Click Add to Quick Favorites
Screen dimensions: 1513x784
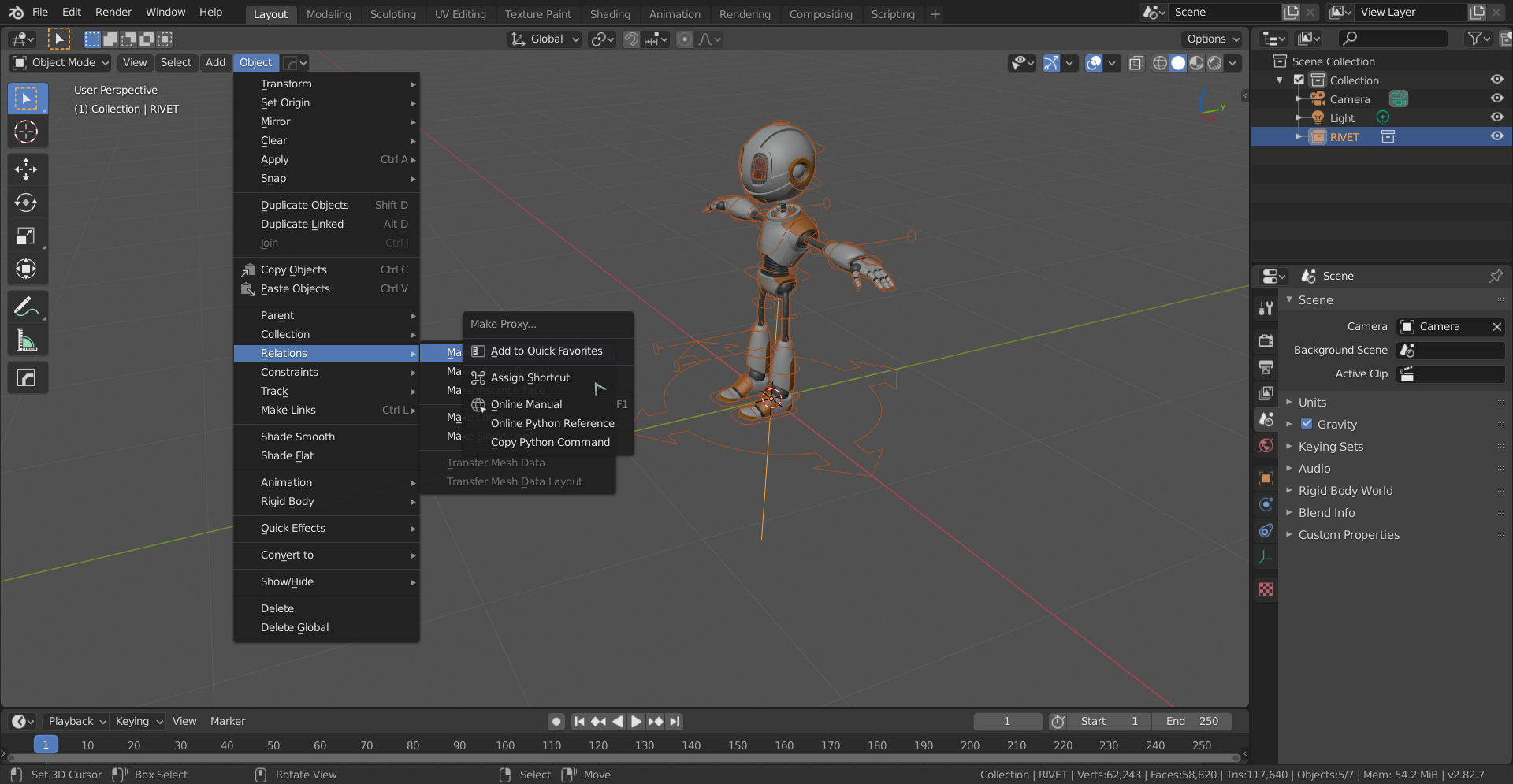(546, 351)
